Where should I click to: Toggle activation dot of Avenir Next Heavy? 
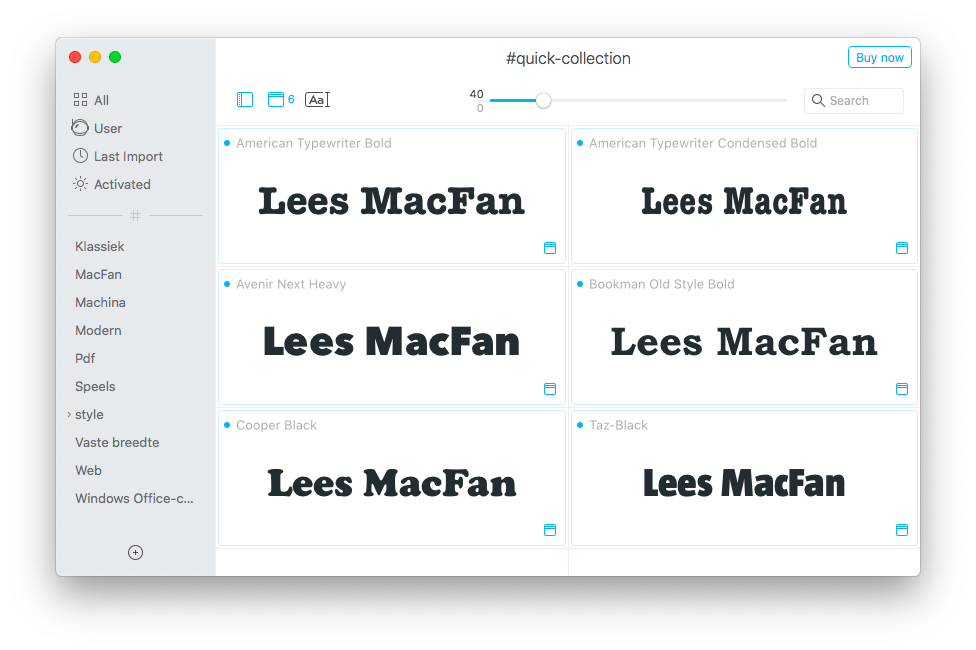click(x=227, y=284)
